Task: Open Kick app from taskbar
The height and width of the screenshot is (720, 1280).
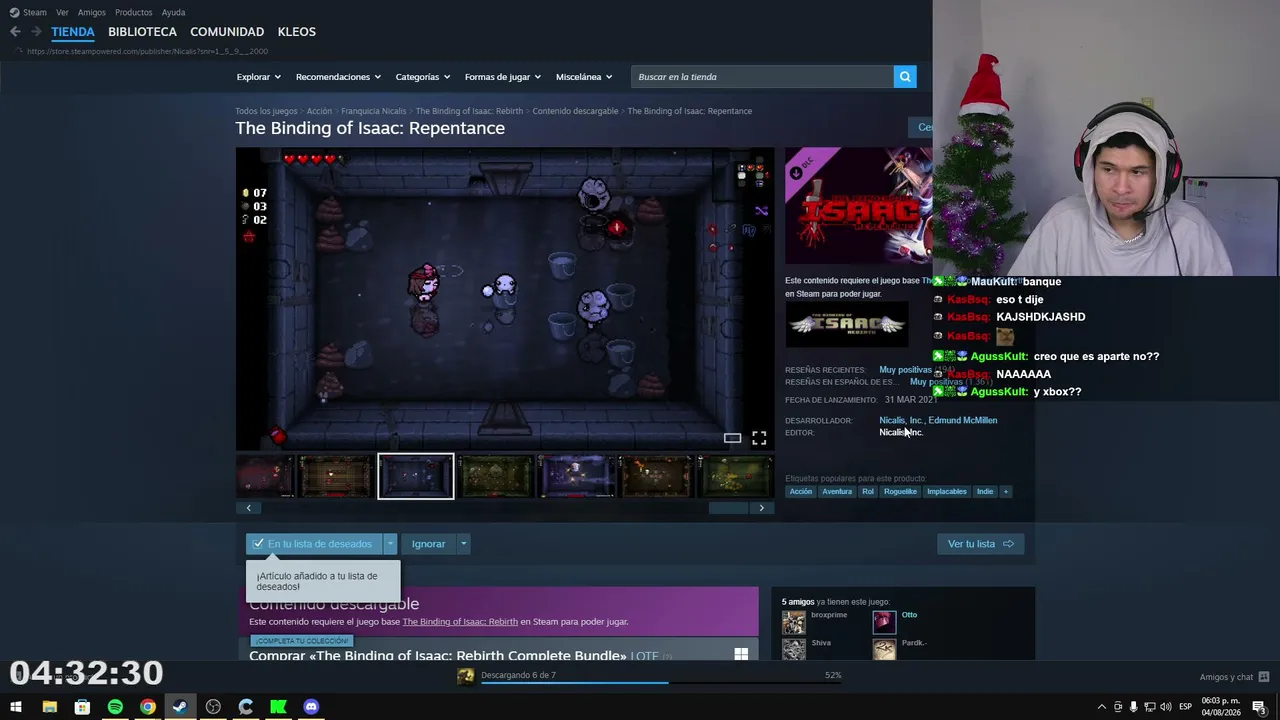Action: point(278,707)
